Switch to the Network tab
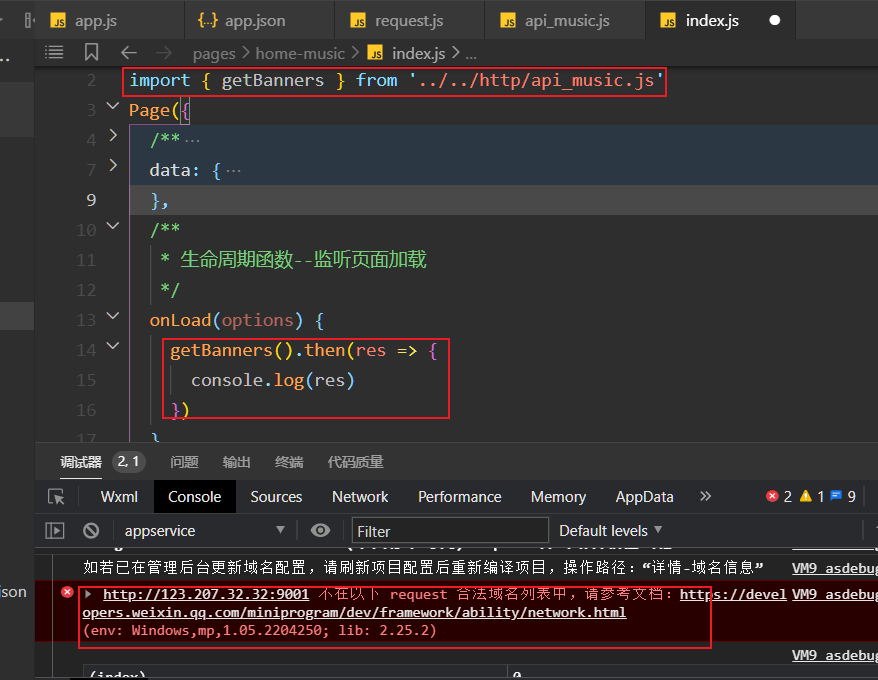878x680 pixels. point(360,497)
